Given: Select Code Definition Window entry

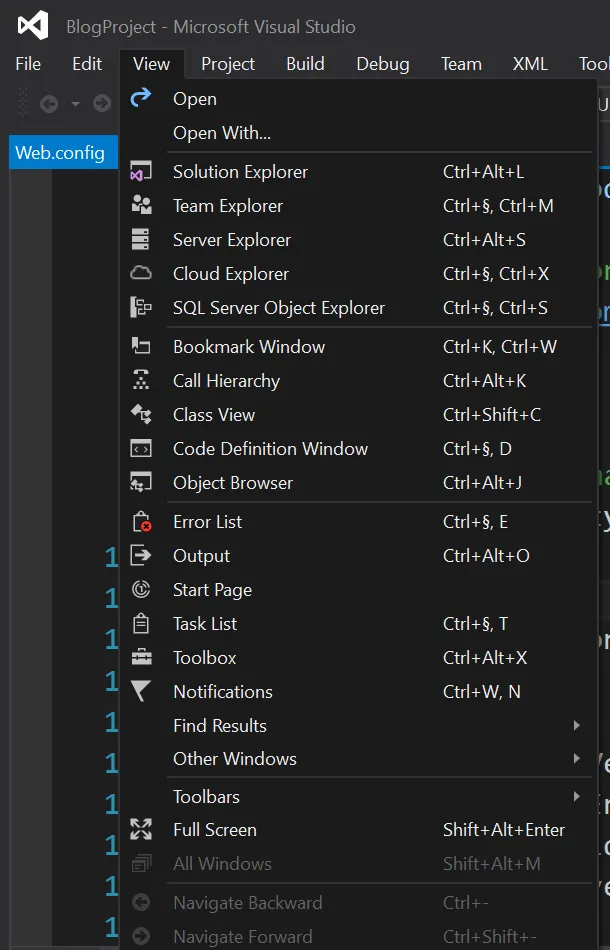Looking at the screenshot, I should [357, 448].
